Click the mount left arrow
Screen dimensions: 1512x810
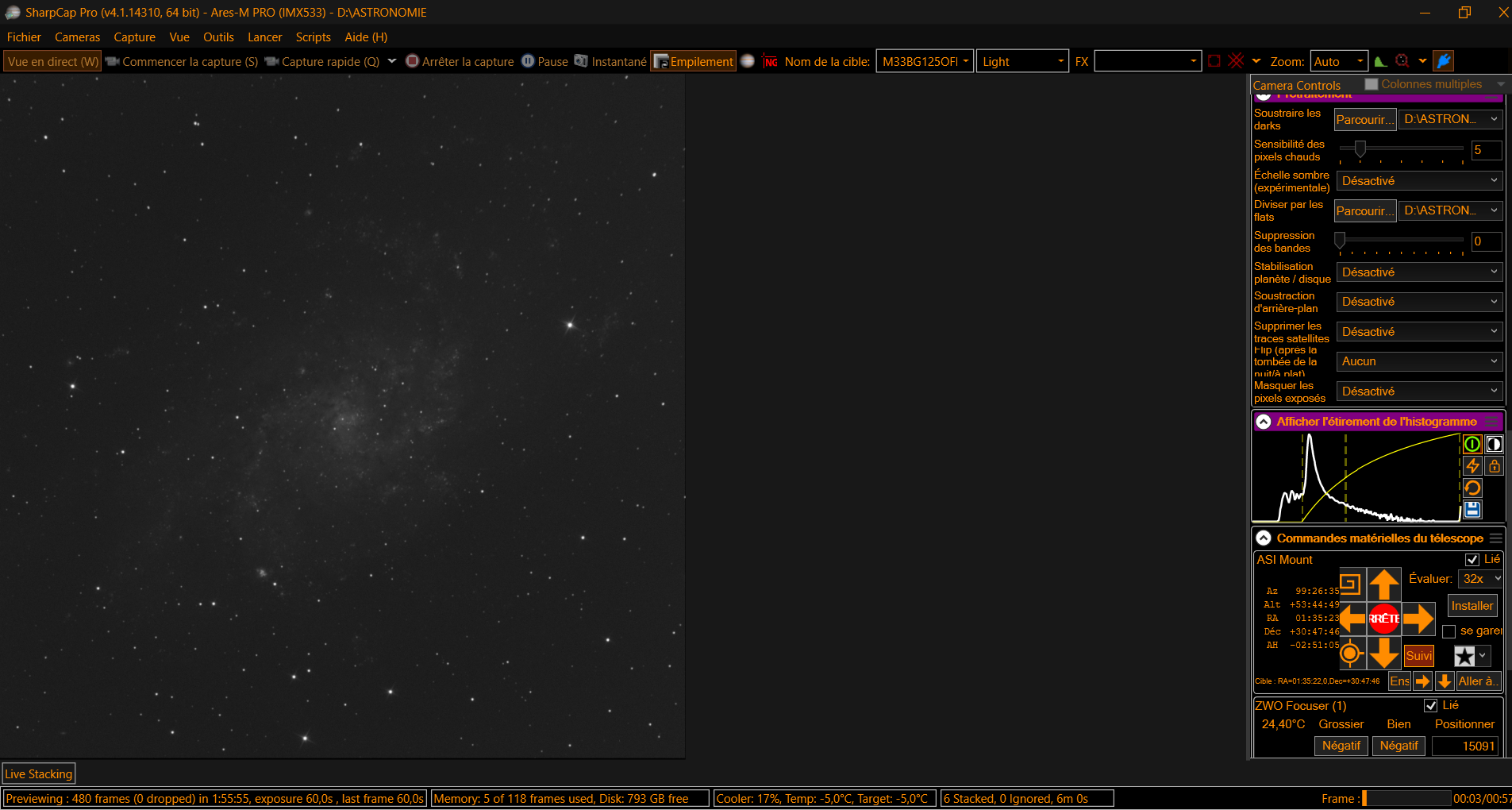(x=1352, y=619)
